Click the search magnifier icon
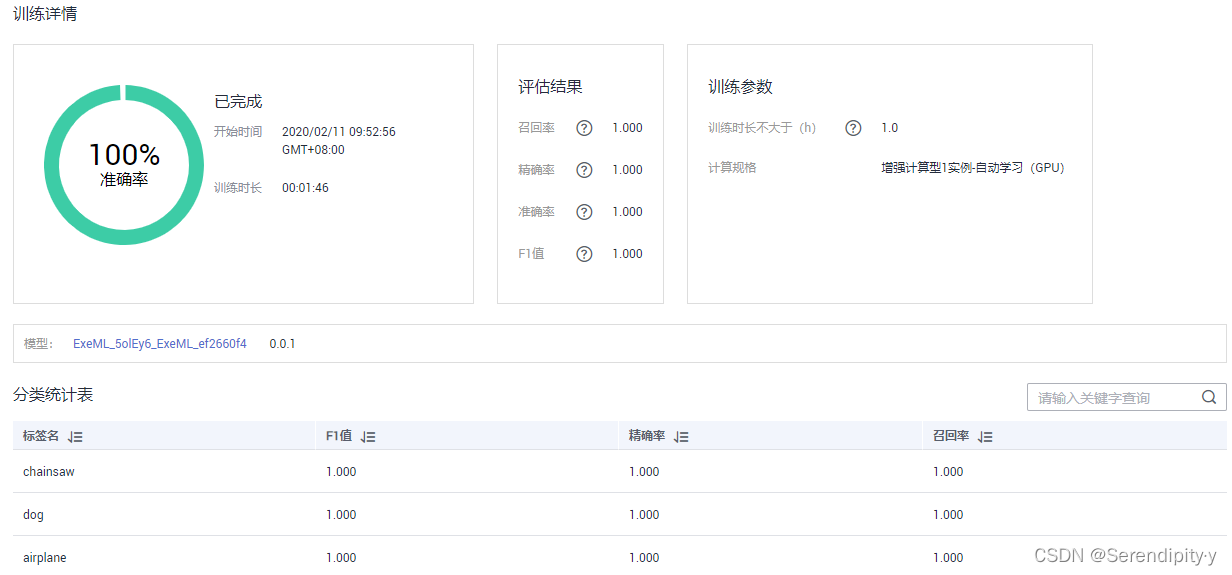1232x575 pixels. click(1209, 397)
